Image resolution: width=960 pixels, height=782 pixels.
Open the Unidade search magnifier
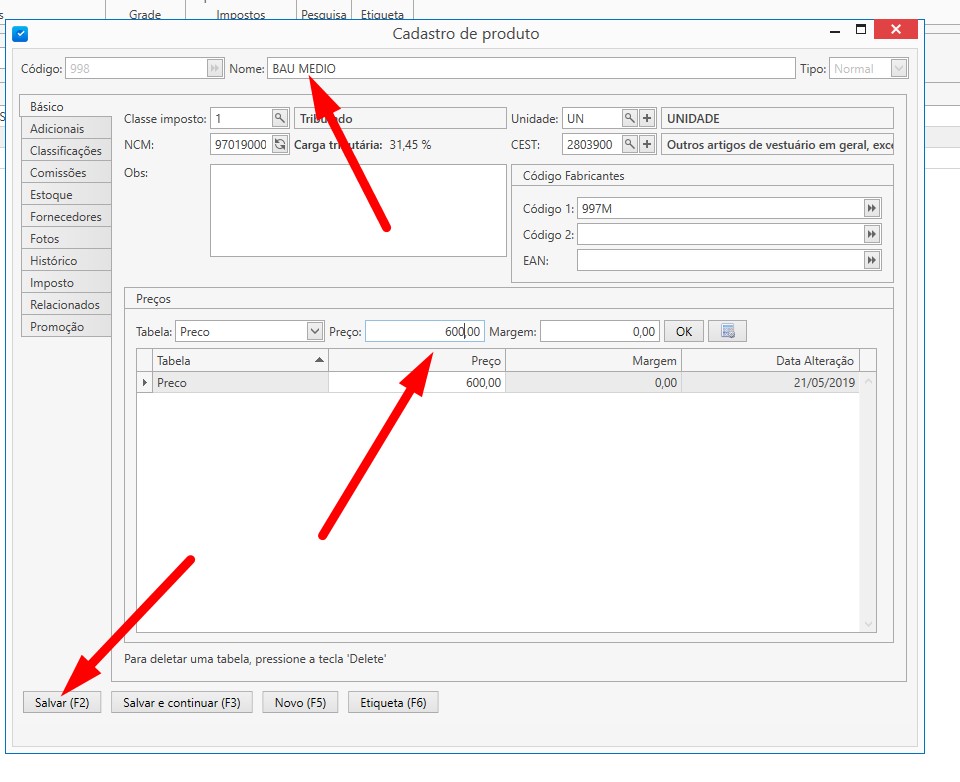[x=629, y=118]
